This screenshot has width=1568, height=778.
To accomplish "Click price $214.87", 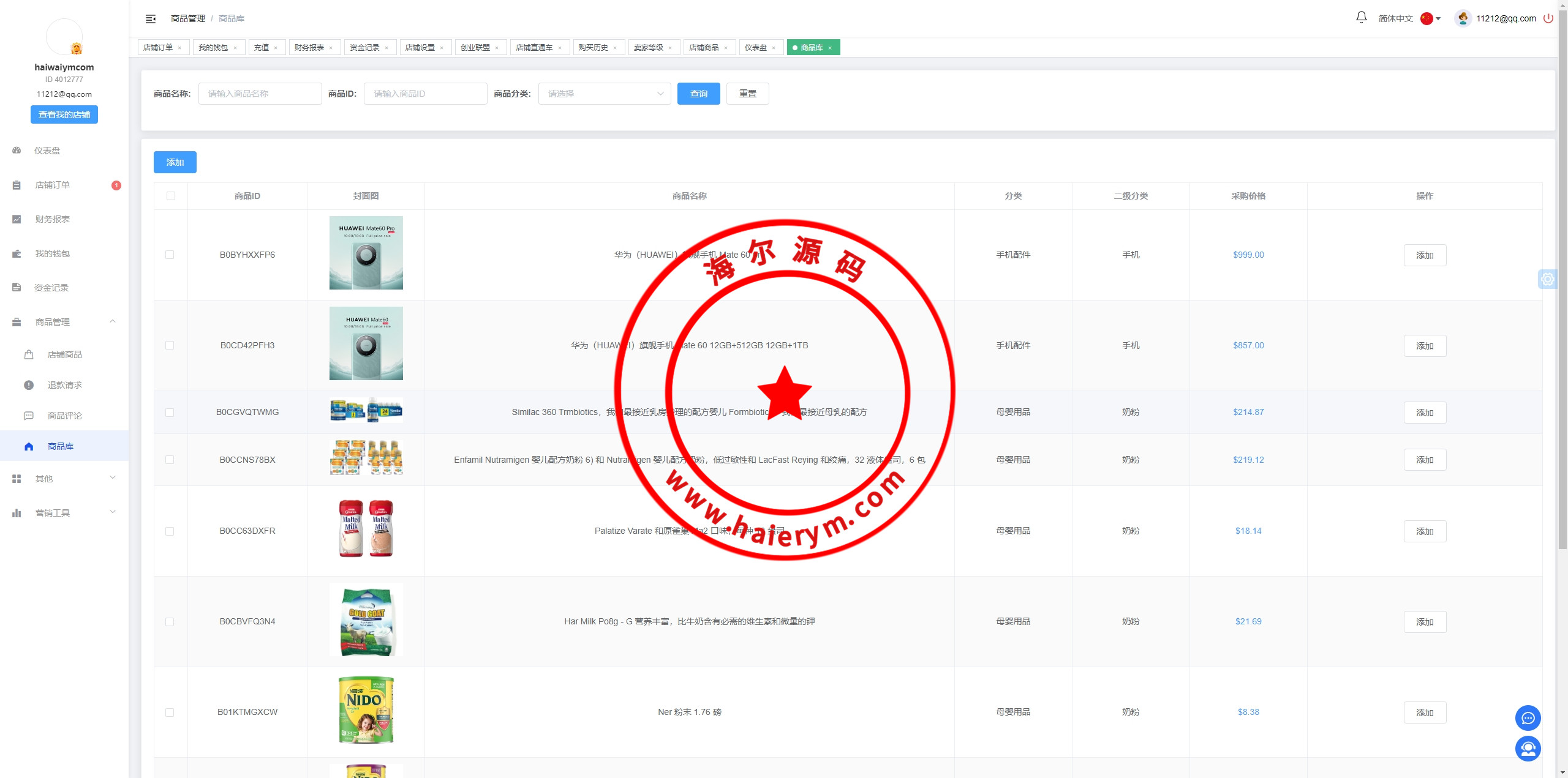I will [x=1248, y=412].
